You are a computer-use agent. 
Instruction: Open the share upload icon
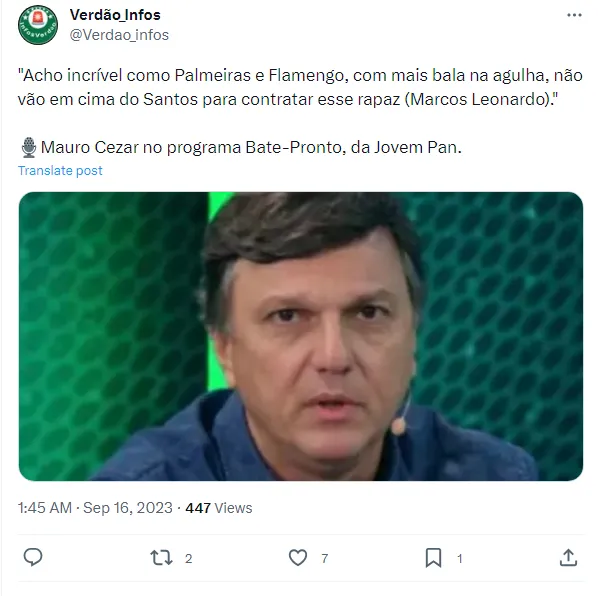(568, 558)
